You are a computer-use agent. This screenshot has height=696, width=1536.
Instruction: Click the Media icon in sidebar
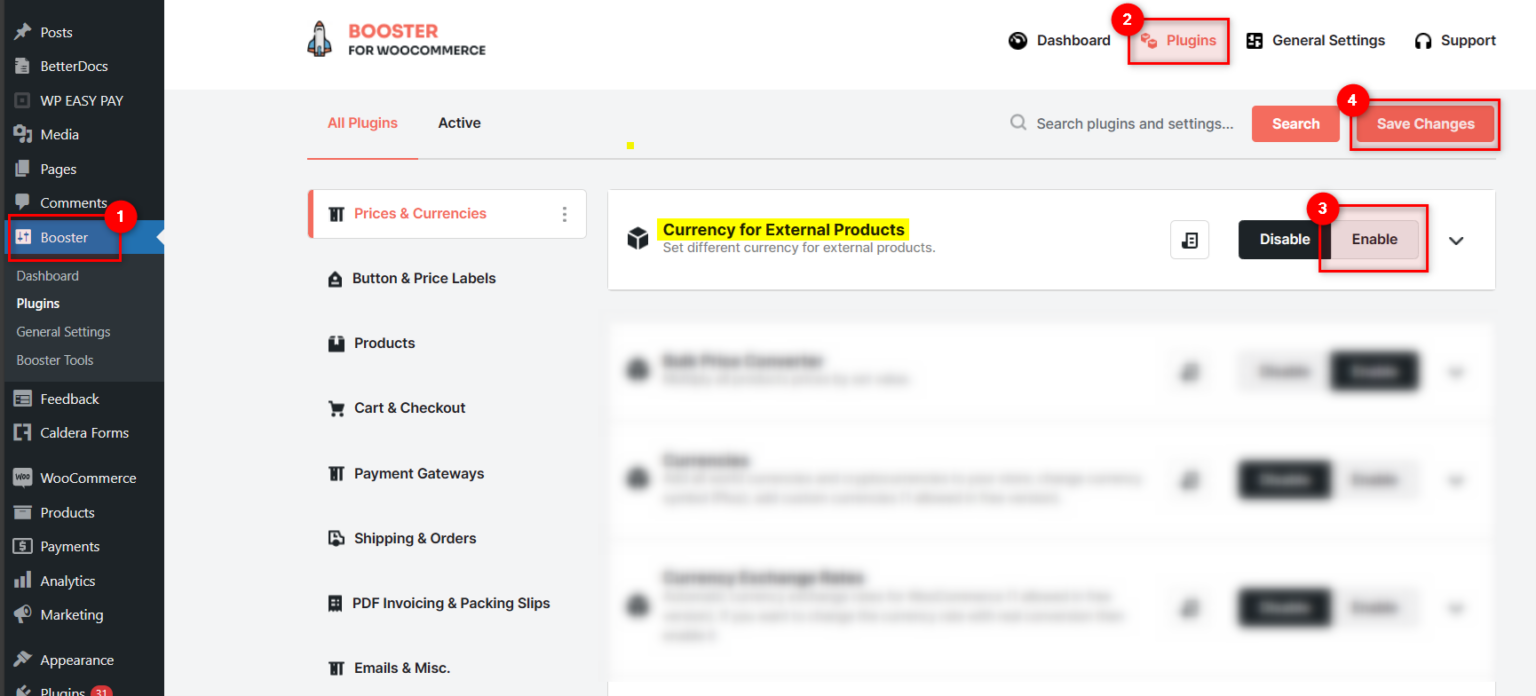point(23,134)
